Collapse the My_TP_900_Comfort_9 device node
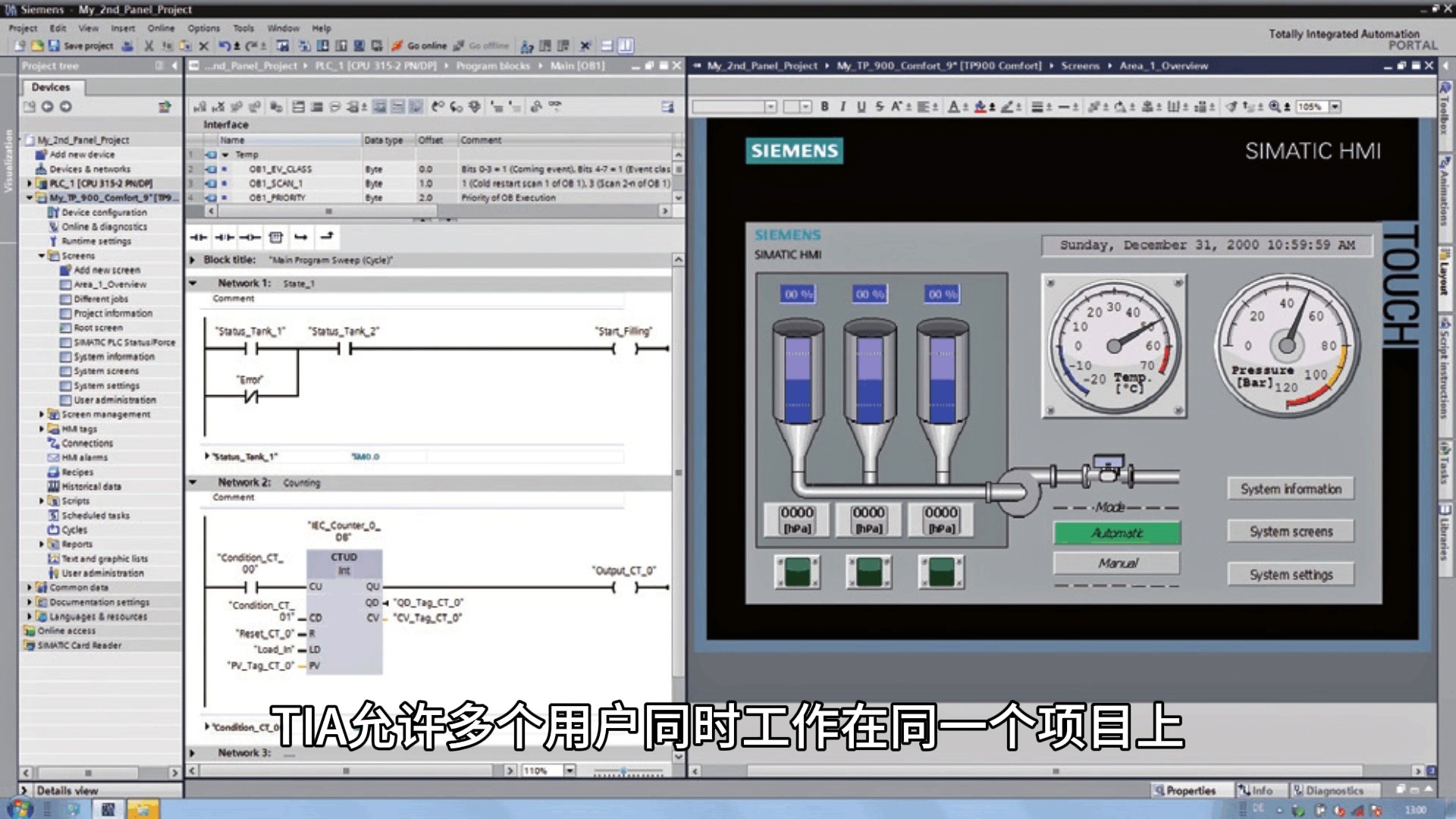 coord(30,198)
